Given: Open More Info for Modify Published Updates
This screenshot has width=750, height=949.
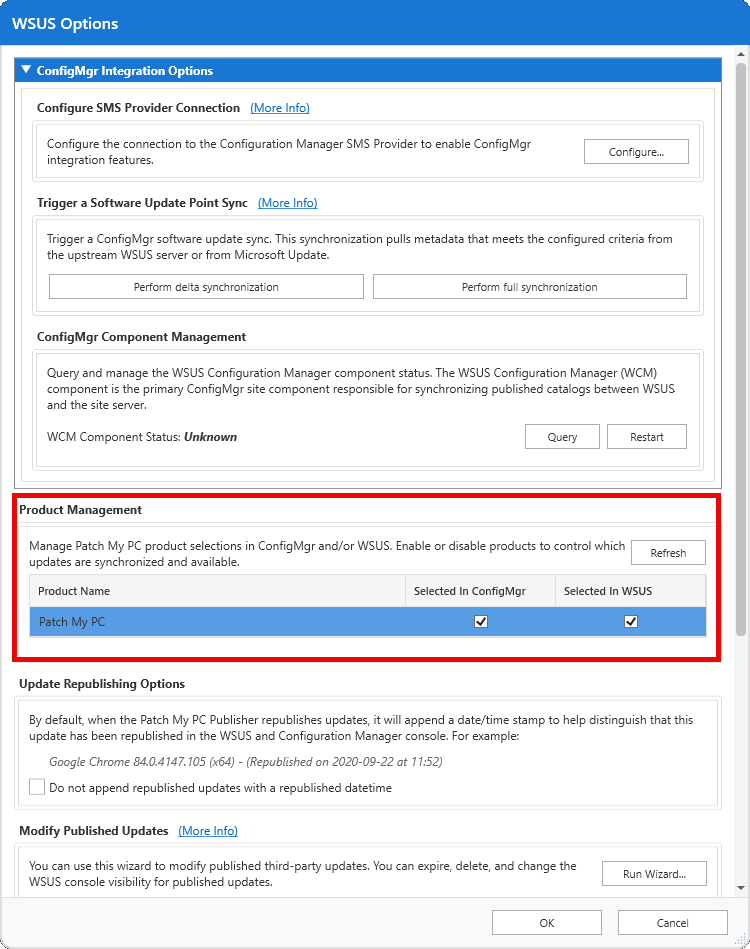Looking at the screenshot, I should click(208, 830).
